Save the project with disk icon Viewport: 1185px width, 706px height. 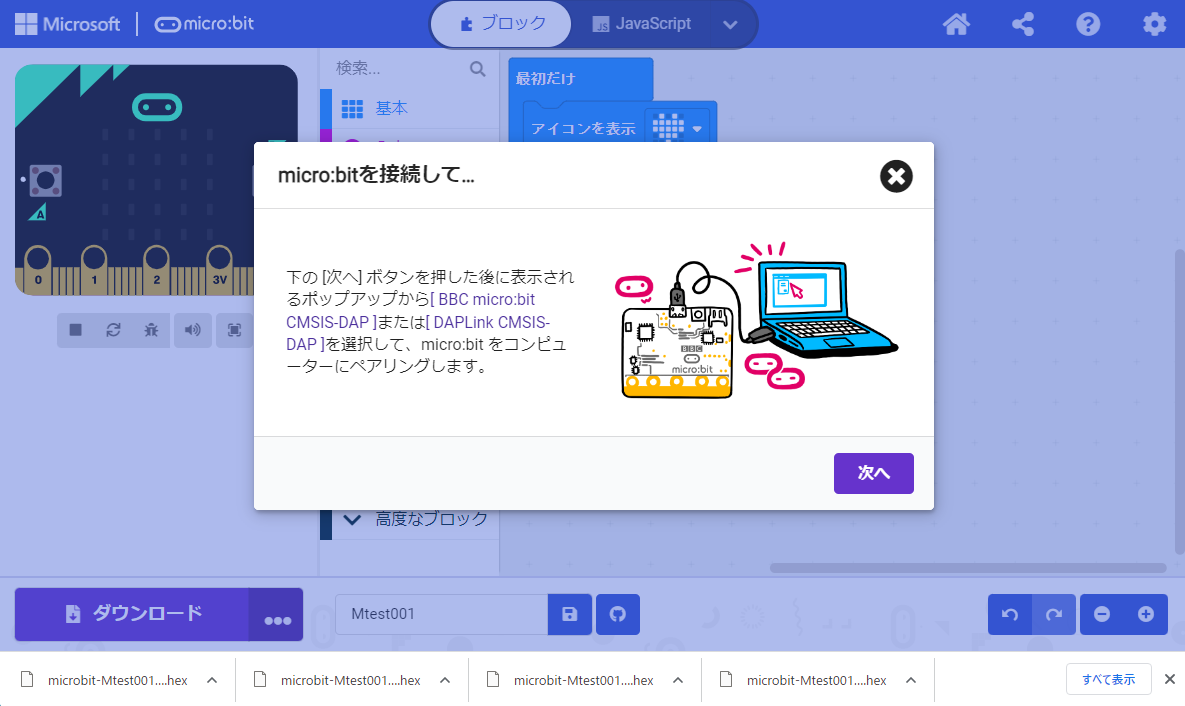[x=570, y=614]
